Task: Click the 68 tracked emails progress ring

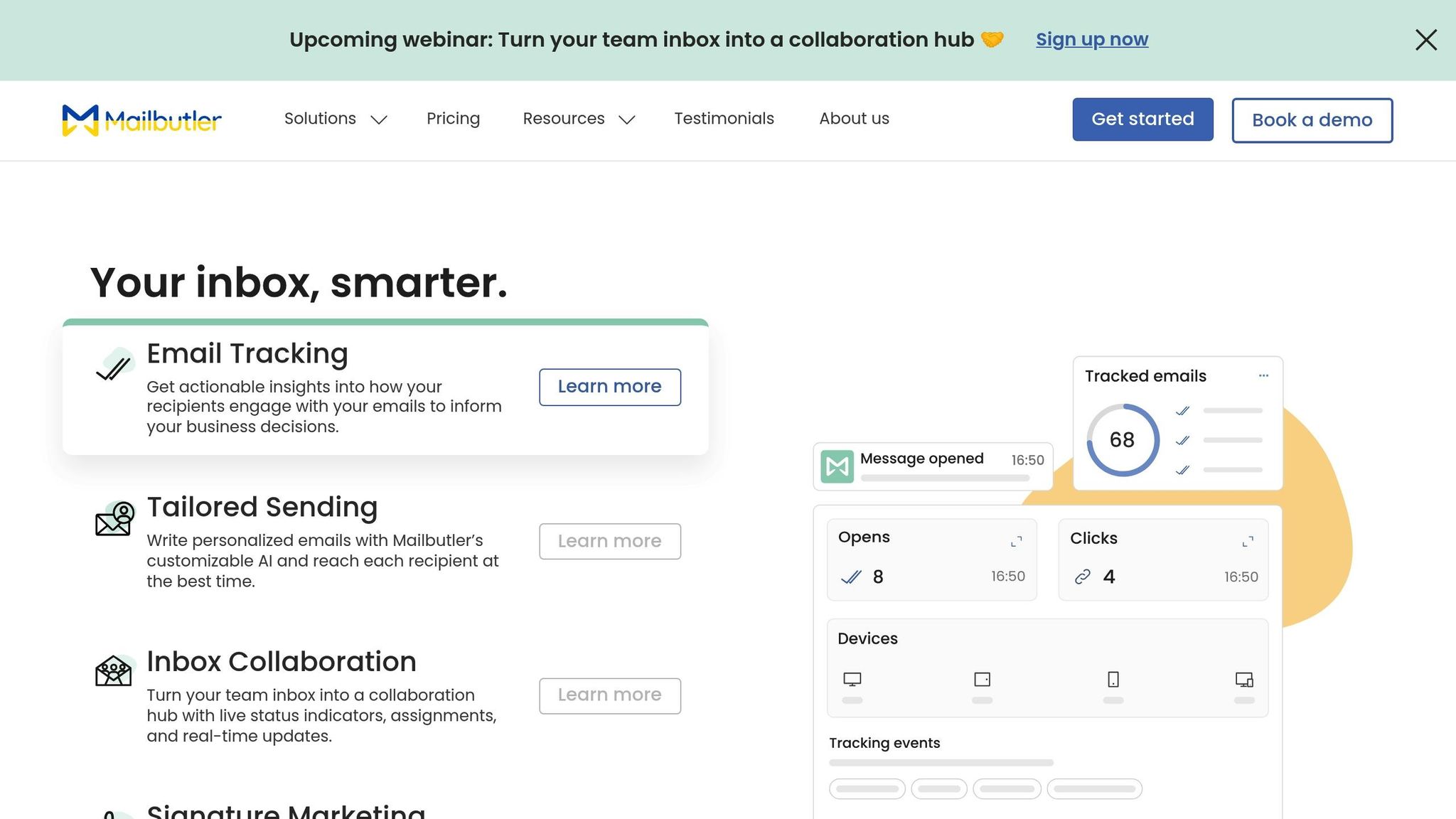Action: [x=1123, y=440]
